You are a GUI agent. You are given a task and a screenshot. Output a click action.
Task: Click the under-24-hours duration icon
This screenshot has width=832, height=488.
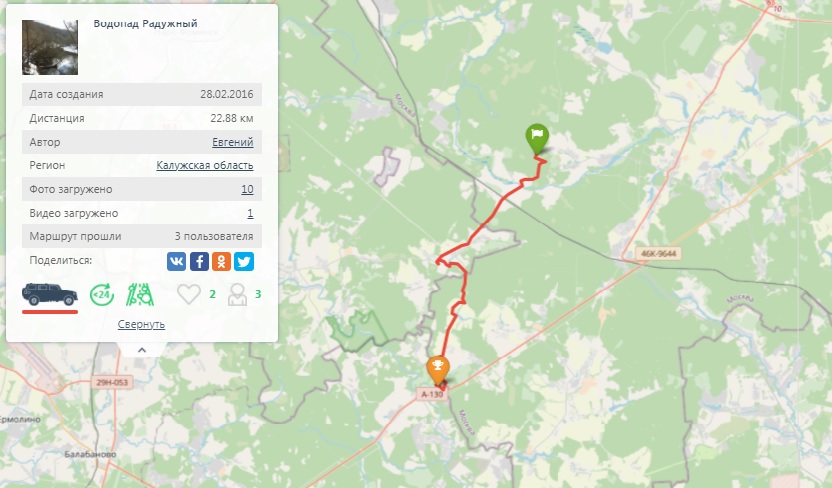pos(102,294)
